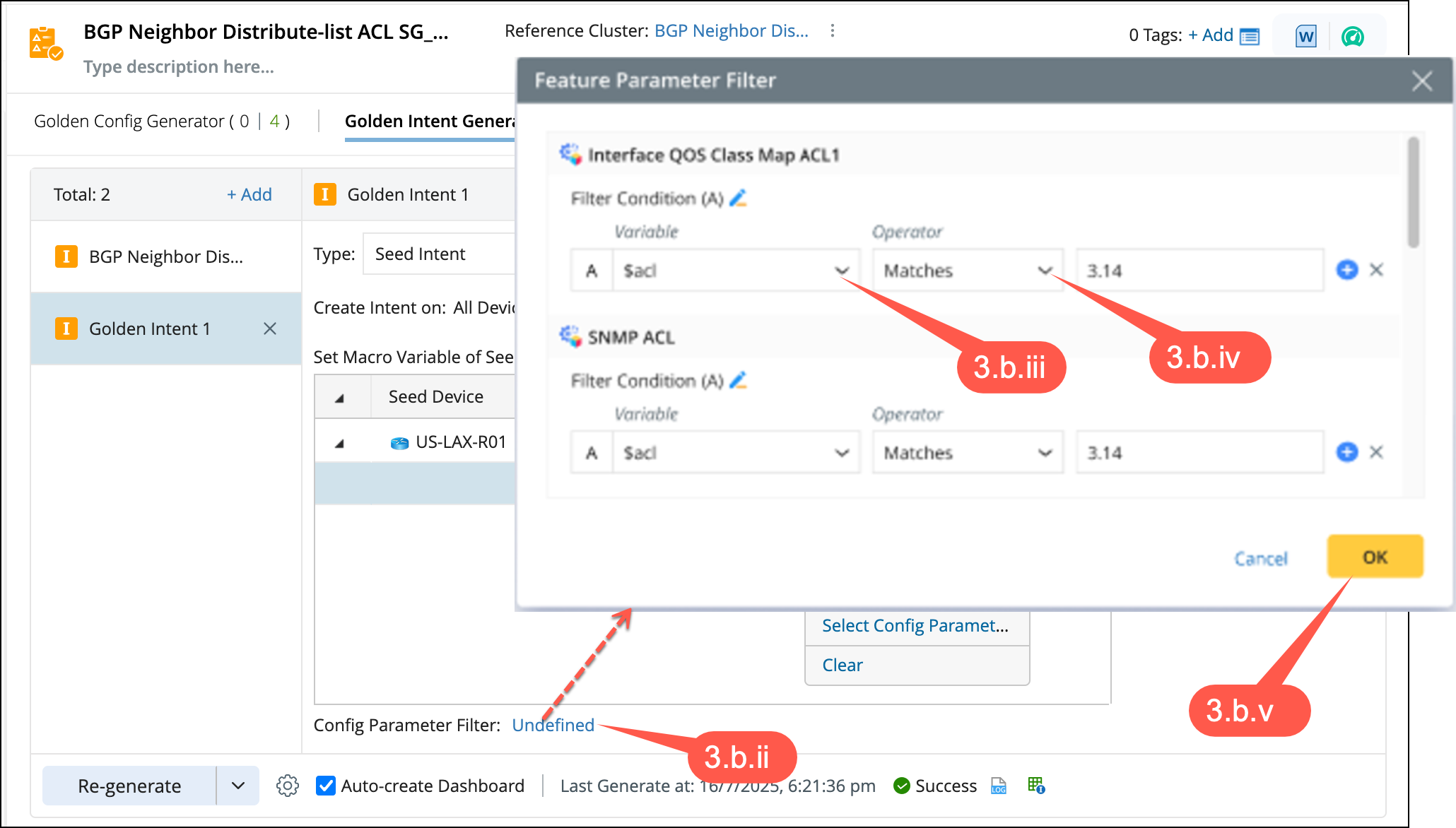1456x828 pixels.
Task: Remove Golden Intent 1 from list
Action: 270,329
